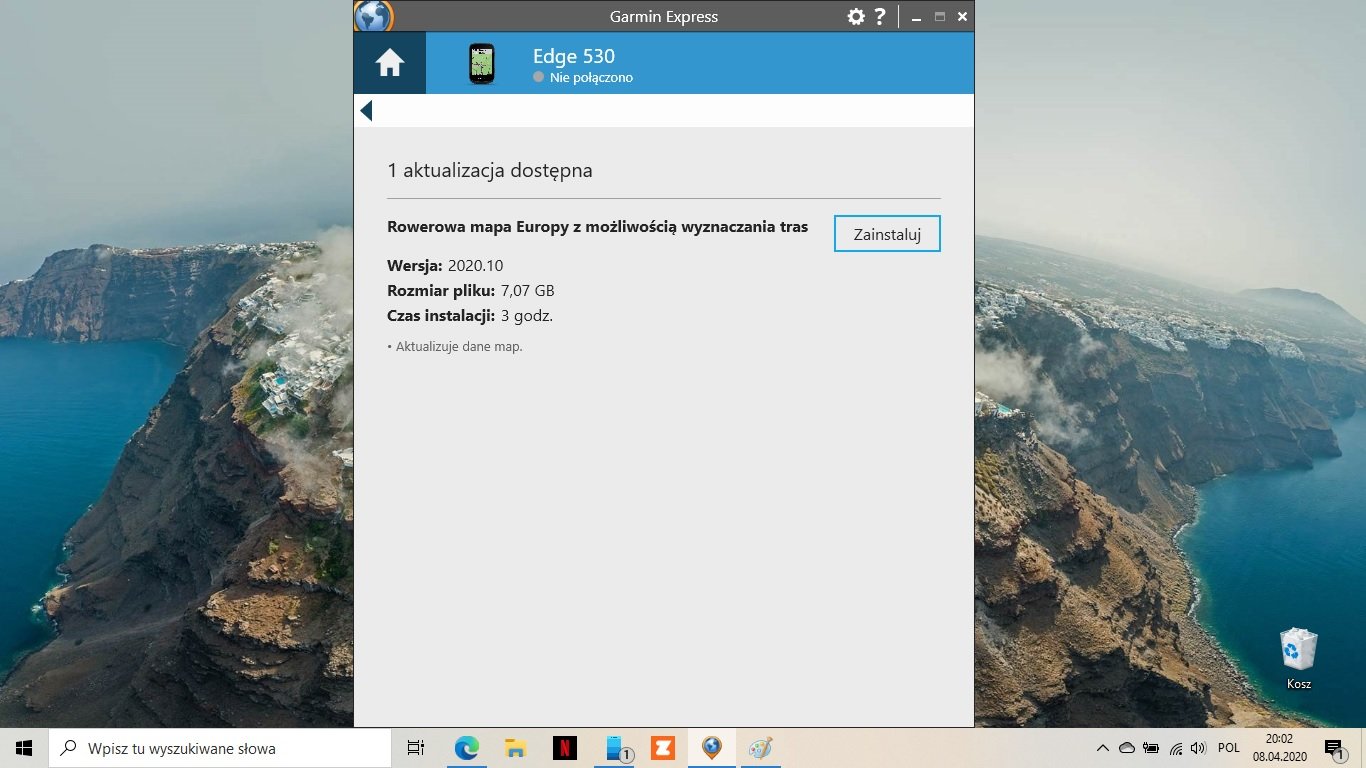Screen dimensions: 1366x768
Task: Click the '1 aktualizacja dostępna' heading
Action: coord(490,170)
